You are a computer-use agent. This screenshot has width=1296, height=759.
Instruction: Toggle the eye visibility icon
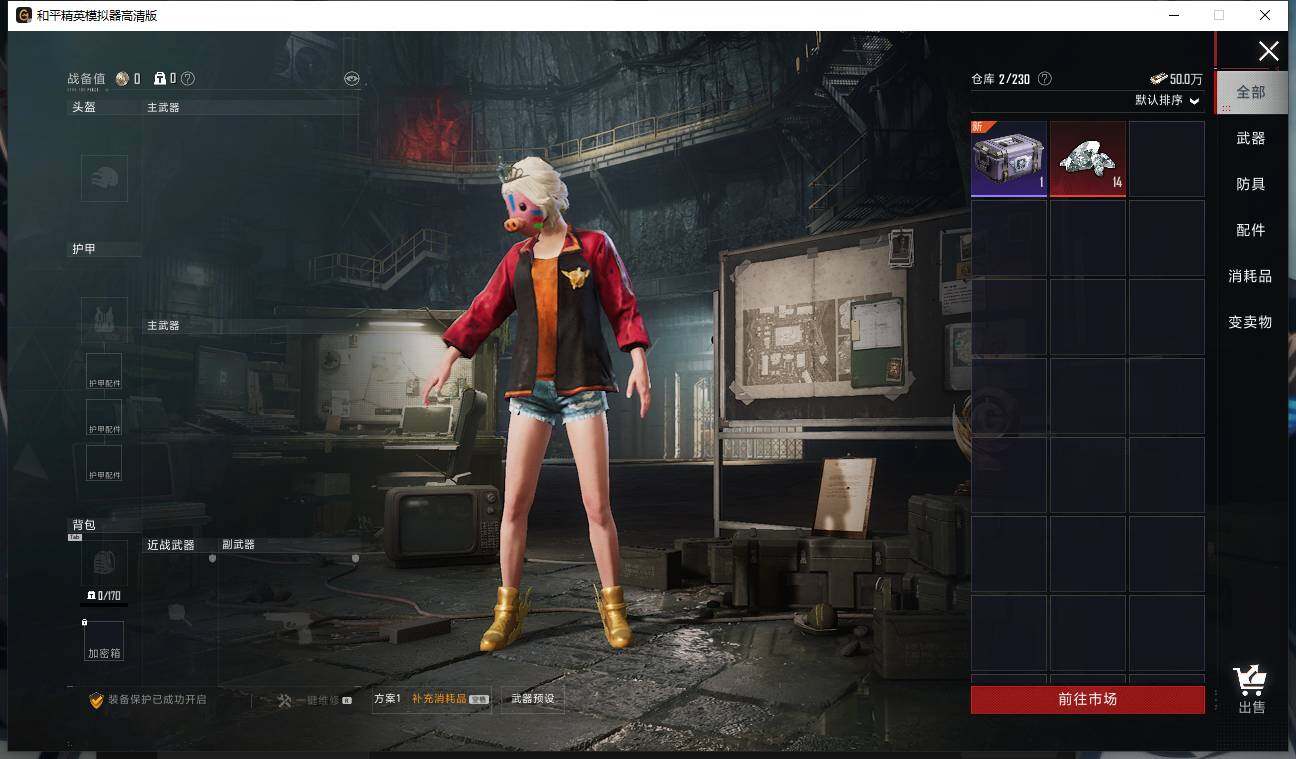tap(351, 79)
